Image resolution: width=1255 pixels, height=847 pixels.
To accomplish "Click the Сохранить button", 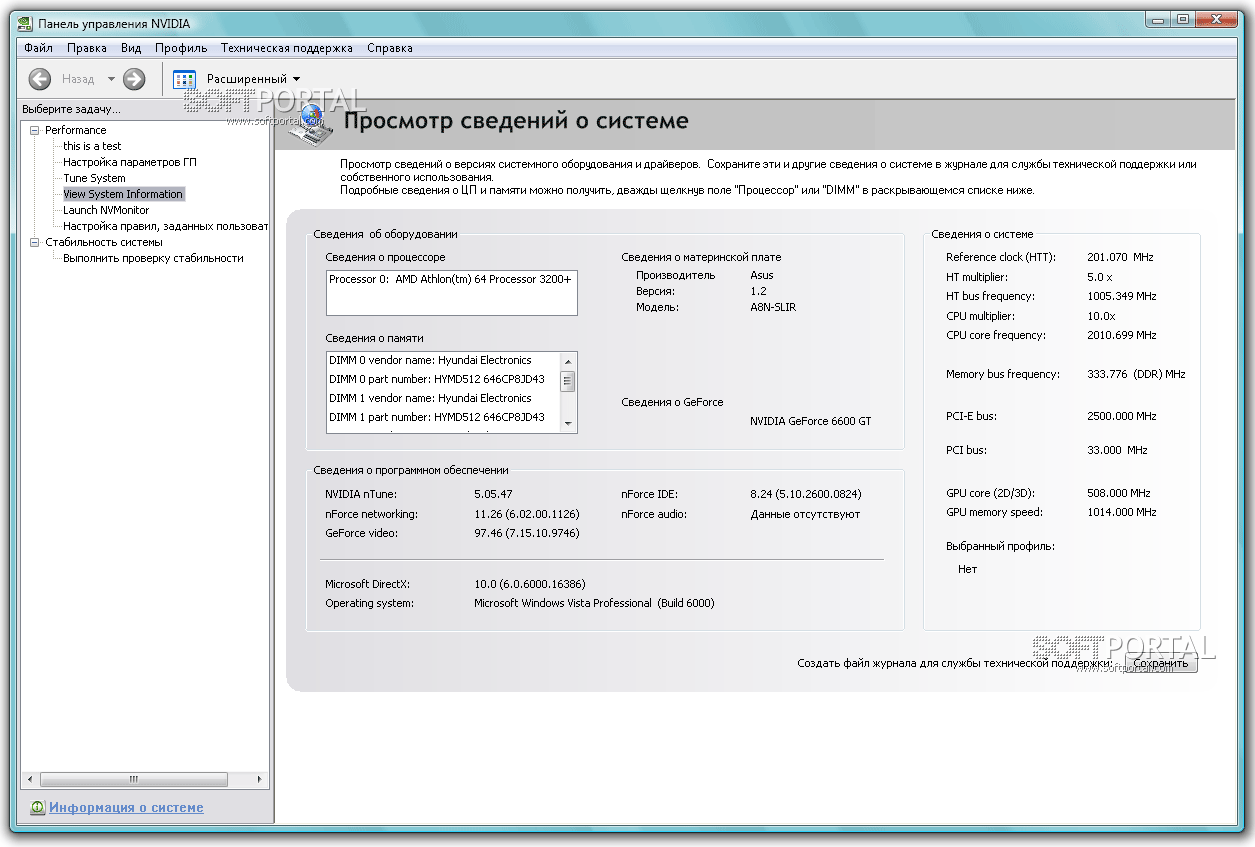I will pyautogui.click(x=1161, y=663).
